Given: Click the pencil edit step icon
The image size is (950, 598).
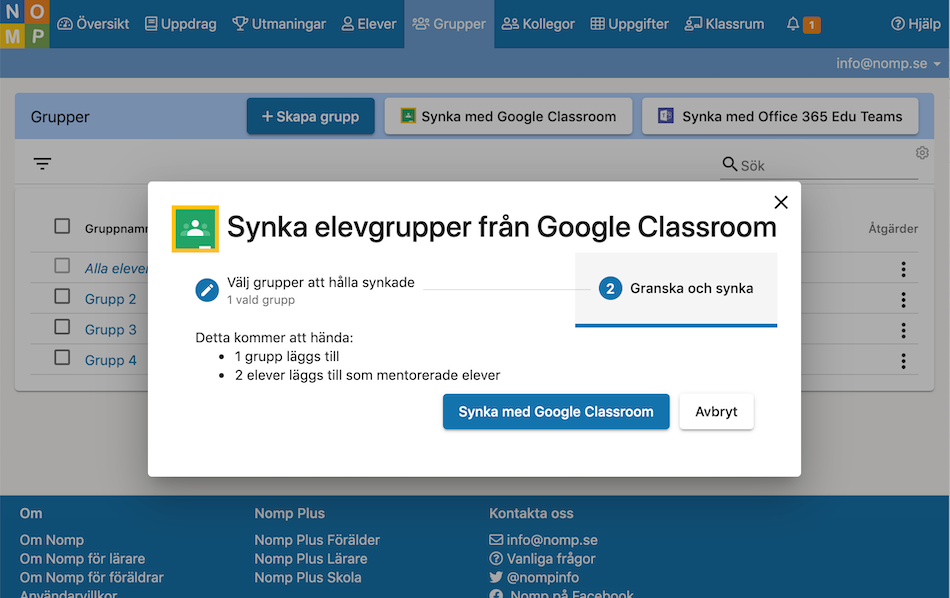Looking at the screenshot, I should point(207,290).
